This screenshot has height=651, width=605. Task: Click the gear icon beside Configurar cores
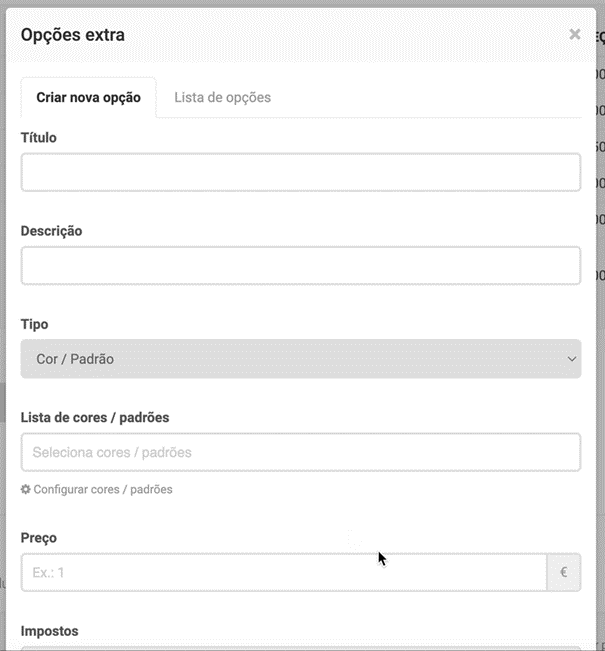pos(26,490)
